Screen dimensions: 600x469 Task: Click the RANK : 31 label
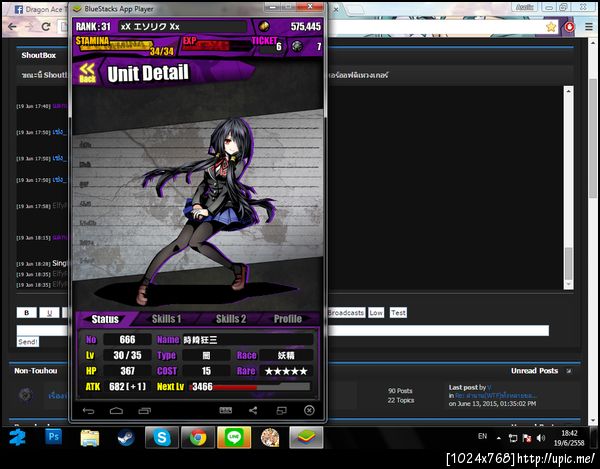pos(93,26)
